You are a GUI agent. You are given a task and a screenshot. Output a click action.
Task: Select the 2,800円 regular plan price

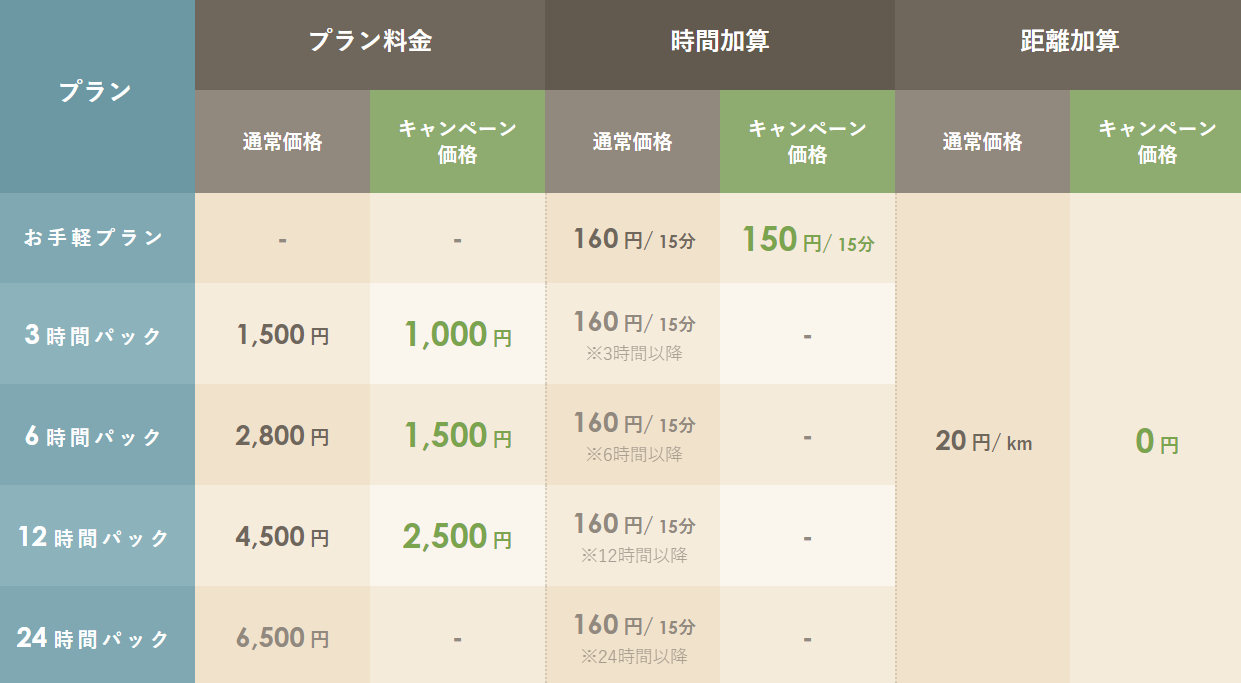(283, 436)
